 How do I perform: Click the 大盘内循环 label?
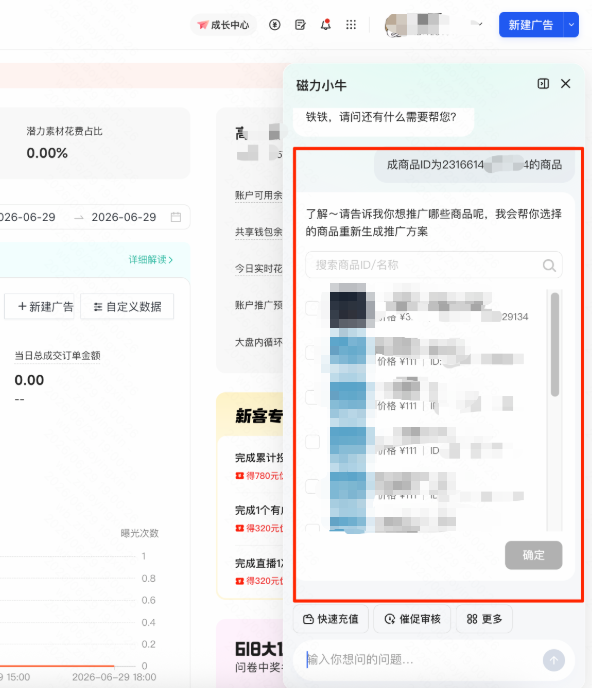[258, 342]
